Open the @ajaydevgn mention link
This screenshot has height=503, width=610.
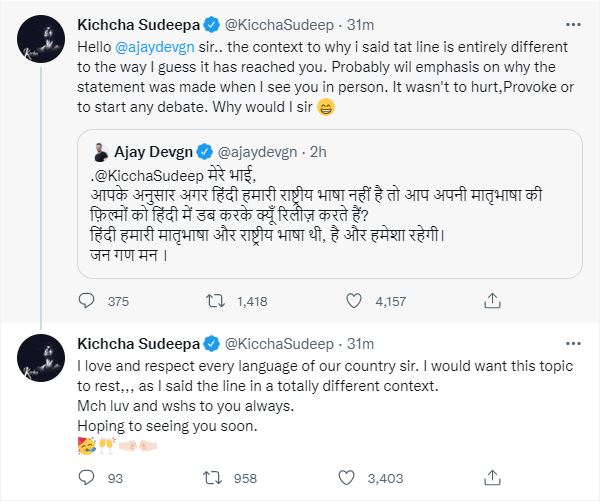(x=155, y=47)
